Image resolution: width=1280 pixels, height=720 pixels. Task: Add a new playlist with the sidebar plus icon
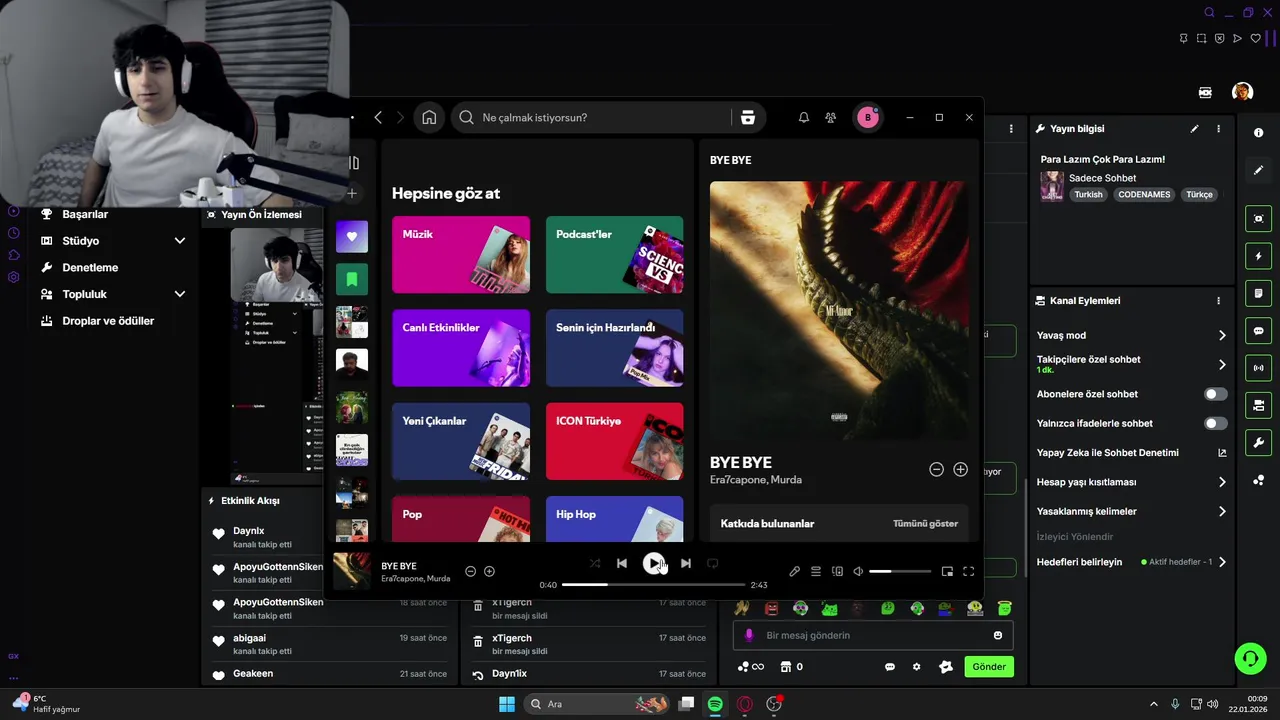click(x=351, y=193)
